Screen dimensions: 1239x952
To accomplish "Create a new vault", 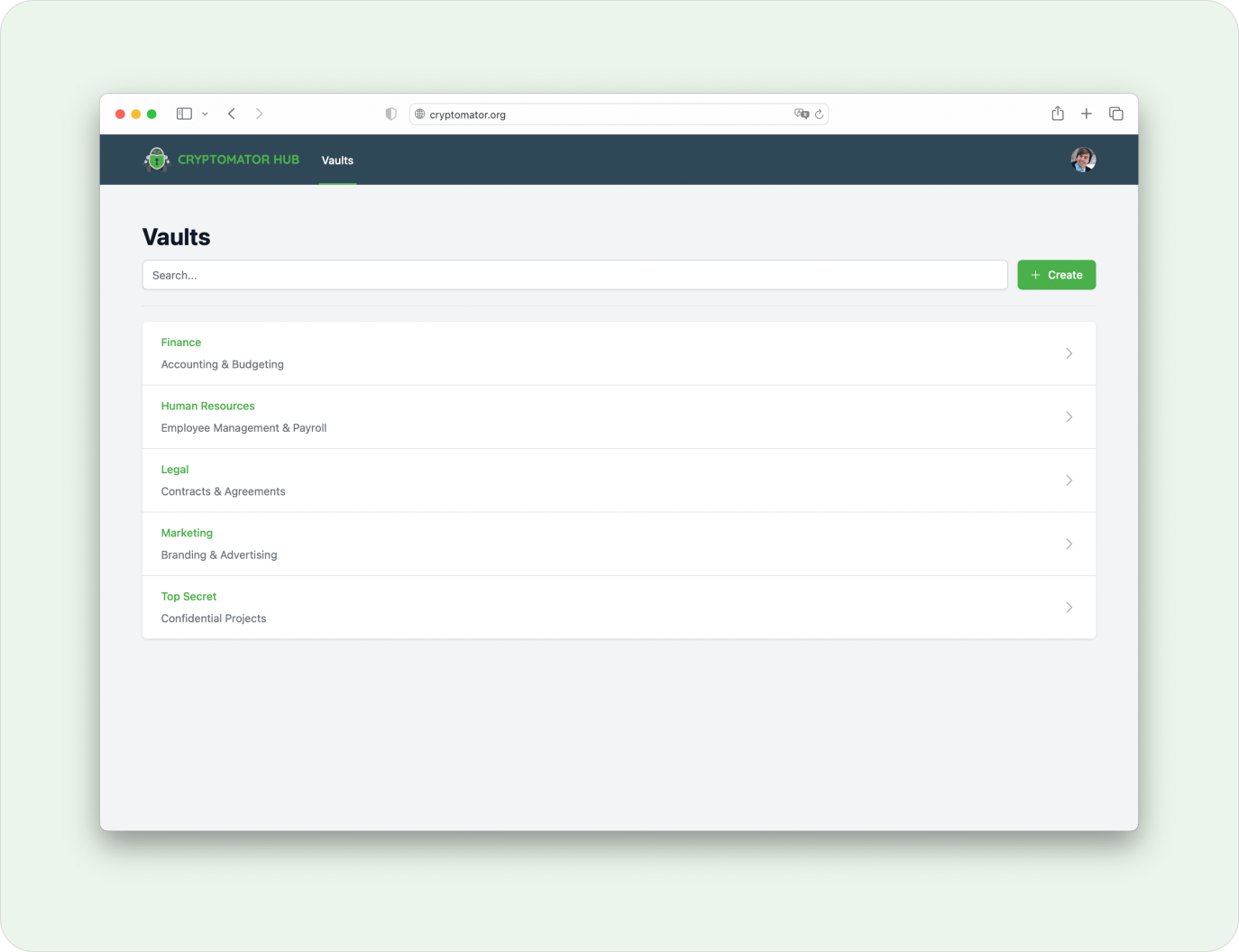I will (1056, 275).
